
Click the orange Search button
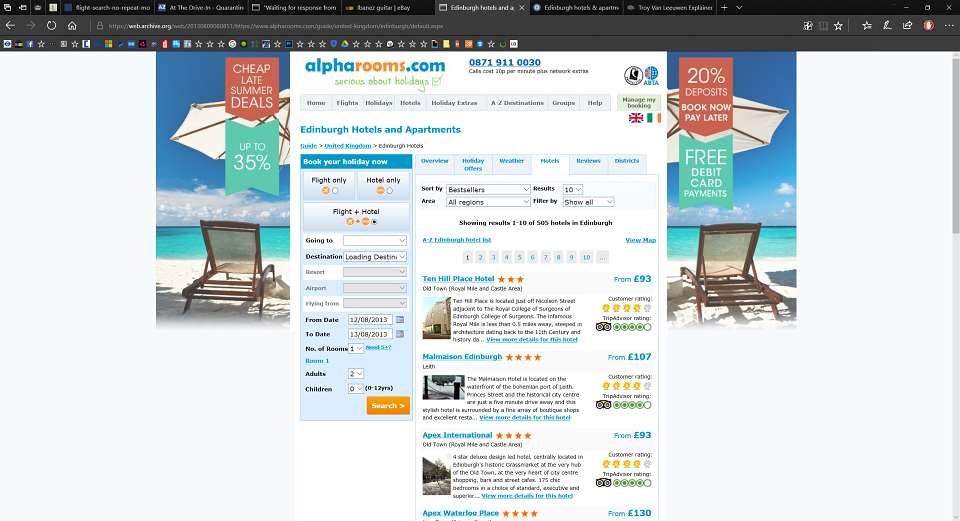coord(388,405)
